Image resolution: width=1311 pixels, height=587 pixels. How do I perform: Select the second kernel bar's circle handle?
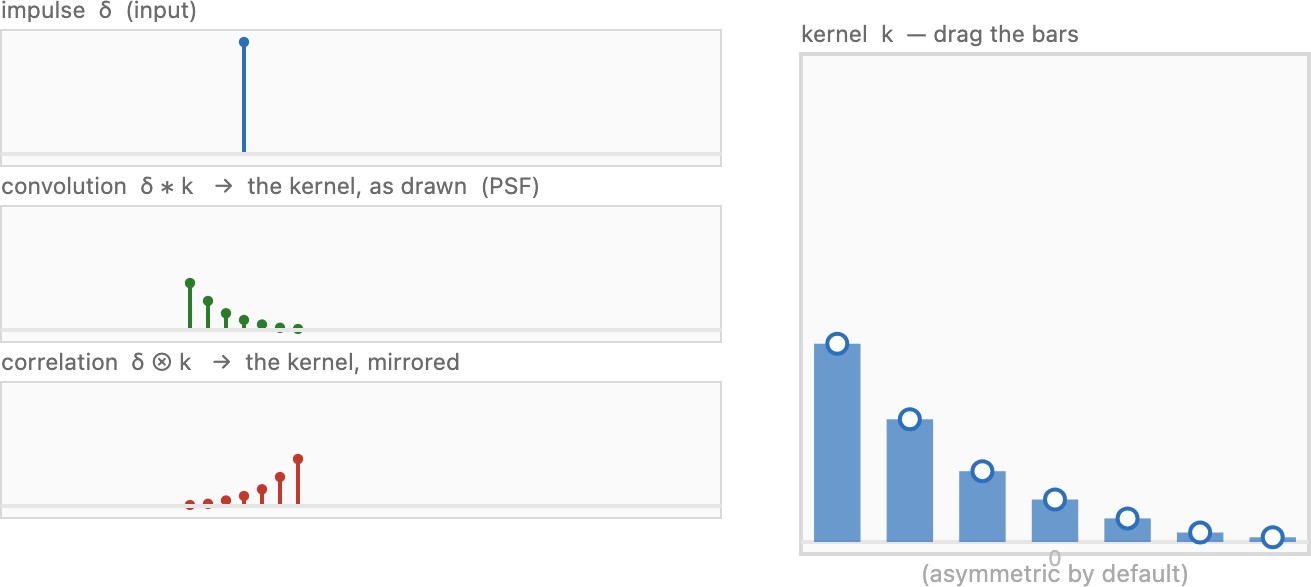click(909, 419)
